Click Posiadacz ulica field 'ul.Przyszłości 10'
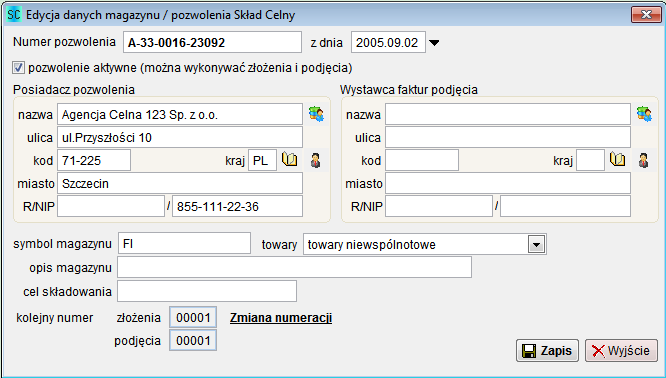 [x=180, y=138]
